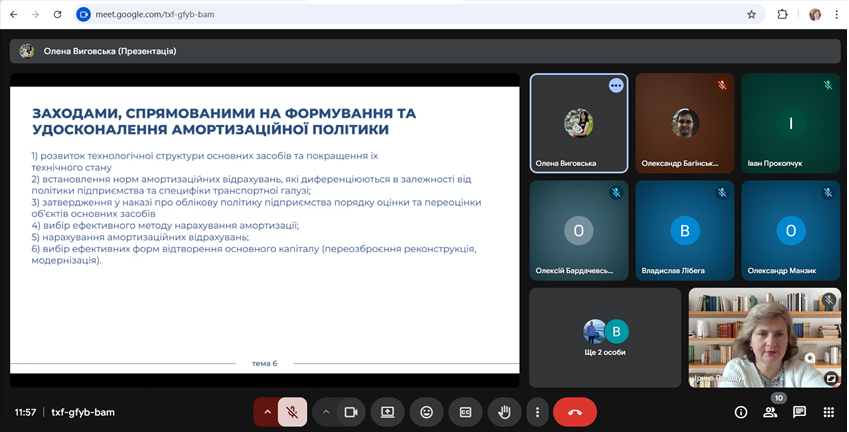Toggle closed captions button
The width and height of the screenshot is (849, 432).
465,411
